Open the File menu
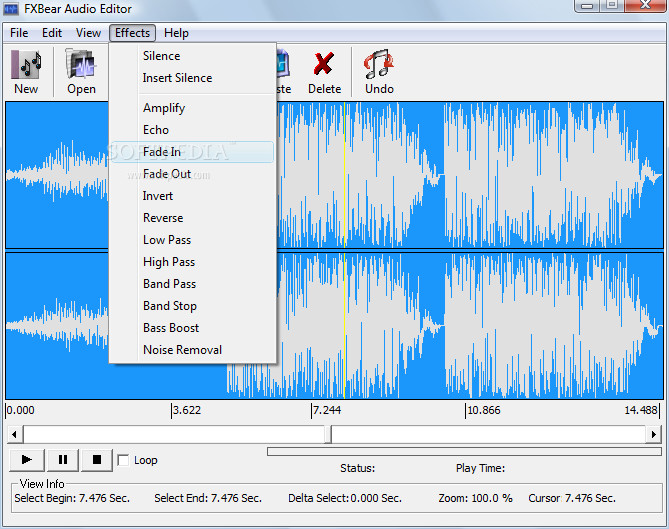The height and width of the screenshot is (529, 669). point(19,33)
